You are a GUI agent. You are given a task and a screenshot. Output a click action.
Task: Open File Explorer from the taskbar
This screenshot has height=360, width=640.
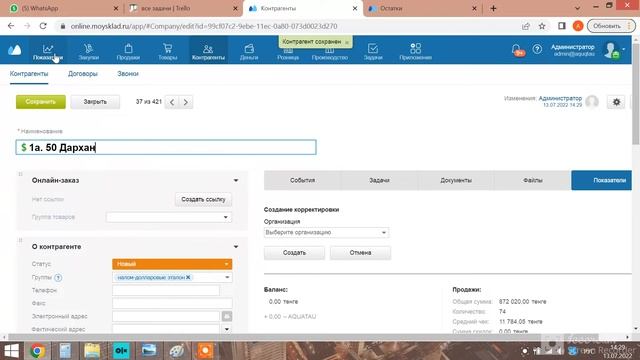click(x=92, y=351)
